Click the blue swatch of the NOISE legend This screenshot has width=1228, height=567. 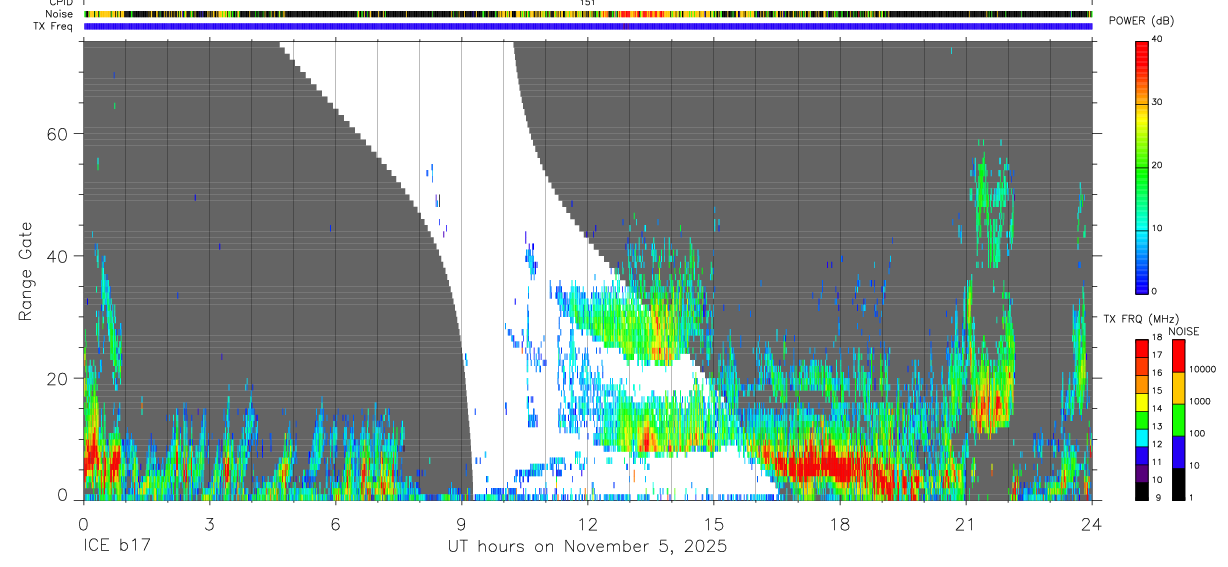point(1178,452)
